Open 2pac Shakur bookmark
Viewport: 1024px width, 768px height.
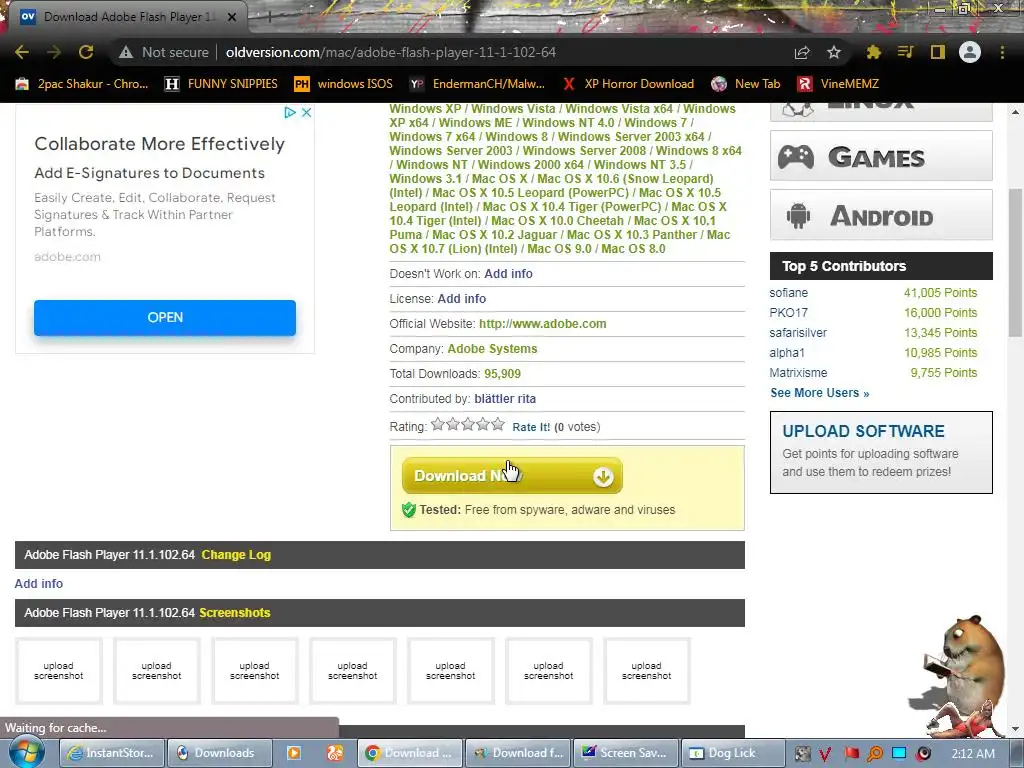(82, 84)
